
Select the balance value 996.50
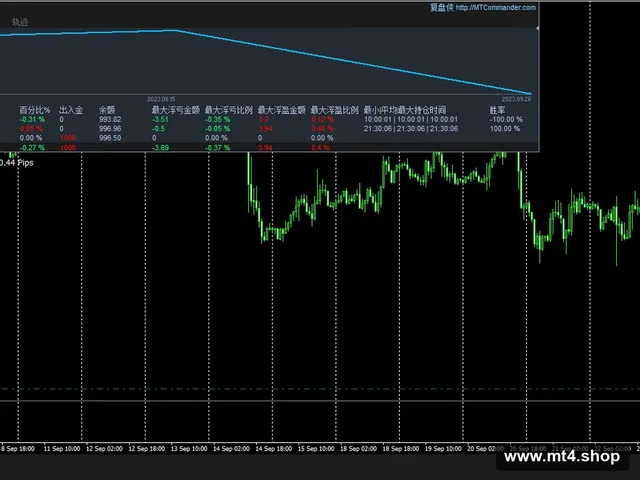coord(110,138)
